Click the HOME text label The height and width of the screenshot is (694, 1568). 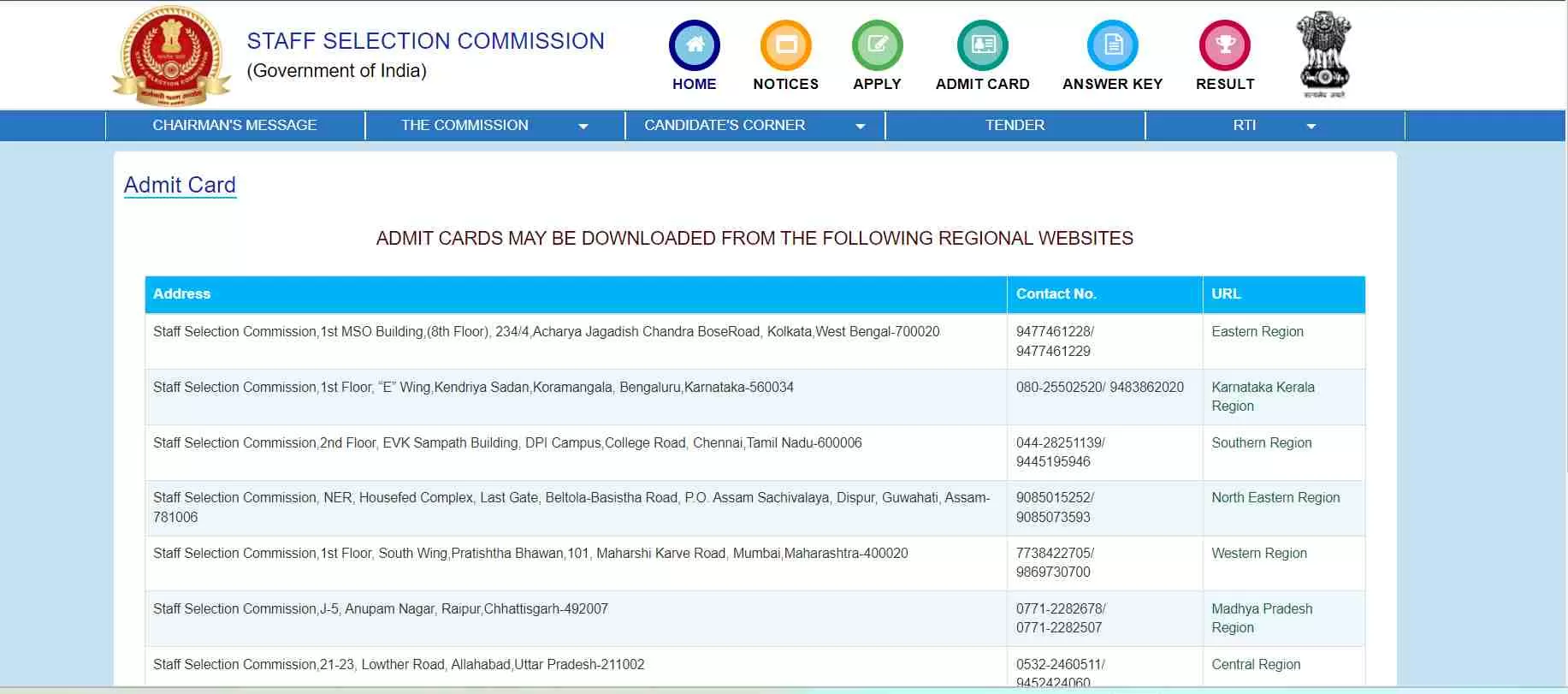point(694,84)
